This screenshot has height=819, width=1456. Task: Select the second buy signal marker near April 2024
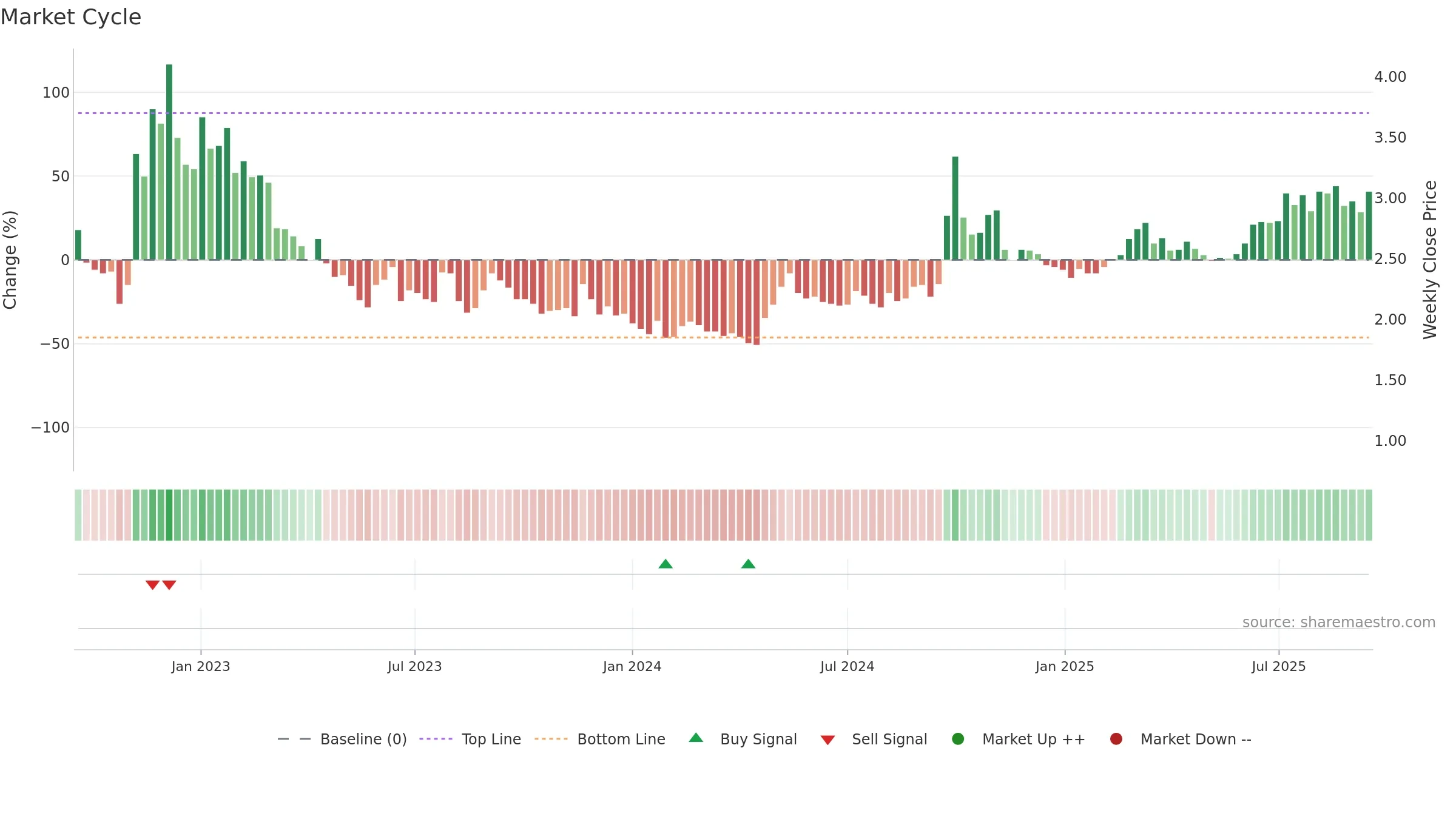[x=748, y=564]
